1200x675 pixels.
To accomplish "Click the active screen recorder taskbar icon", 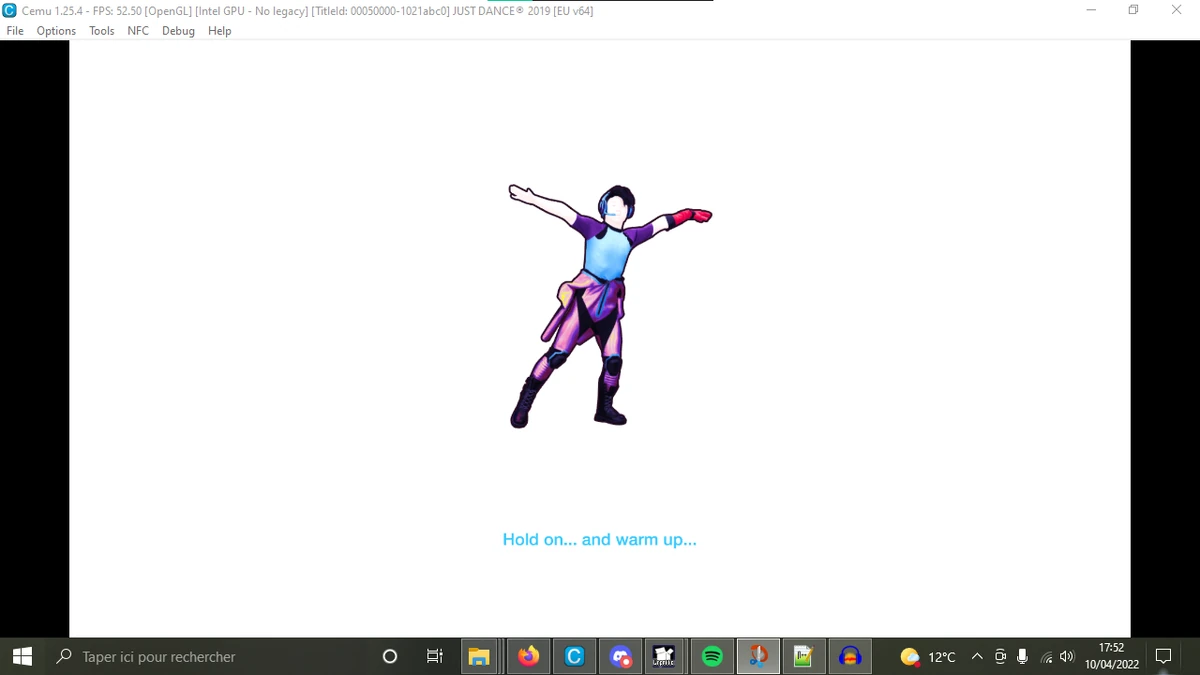I will pyautogui.click(x=758, y=656).
